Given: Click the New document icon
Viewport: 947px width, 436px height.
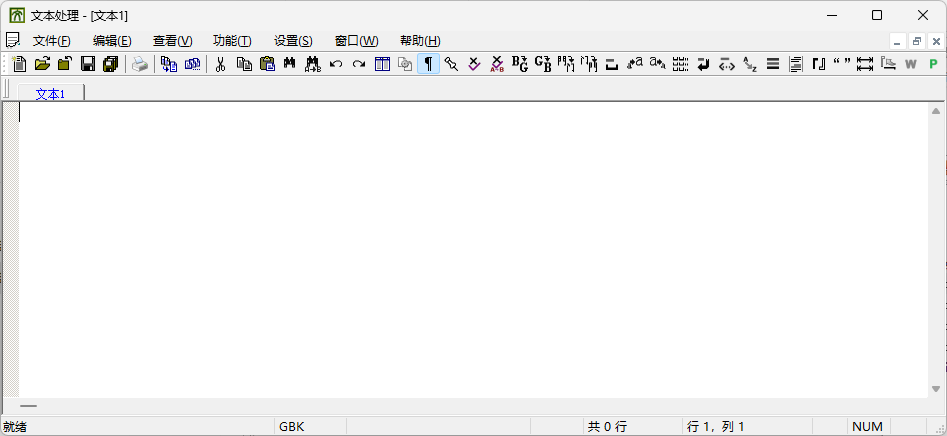Looking at the screenshot, I should click(20, 64).
